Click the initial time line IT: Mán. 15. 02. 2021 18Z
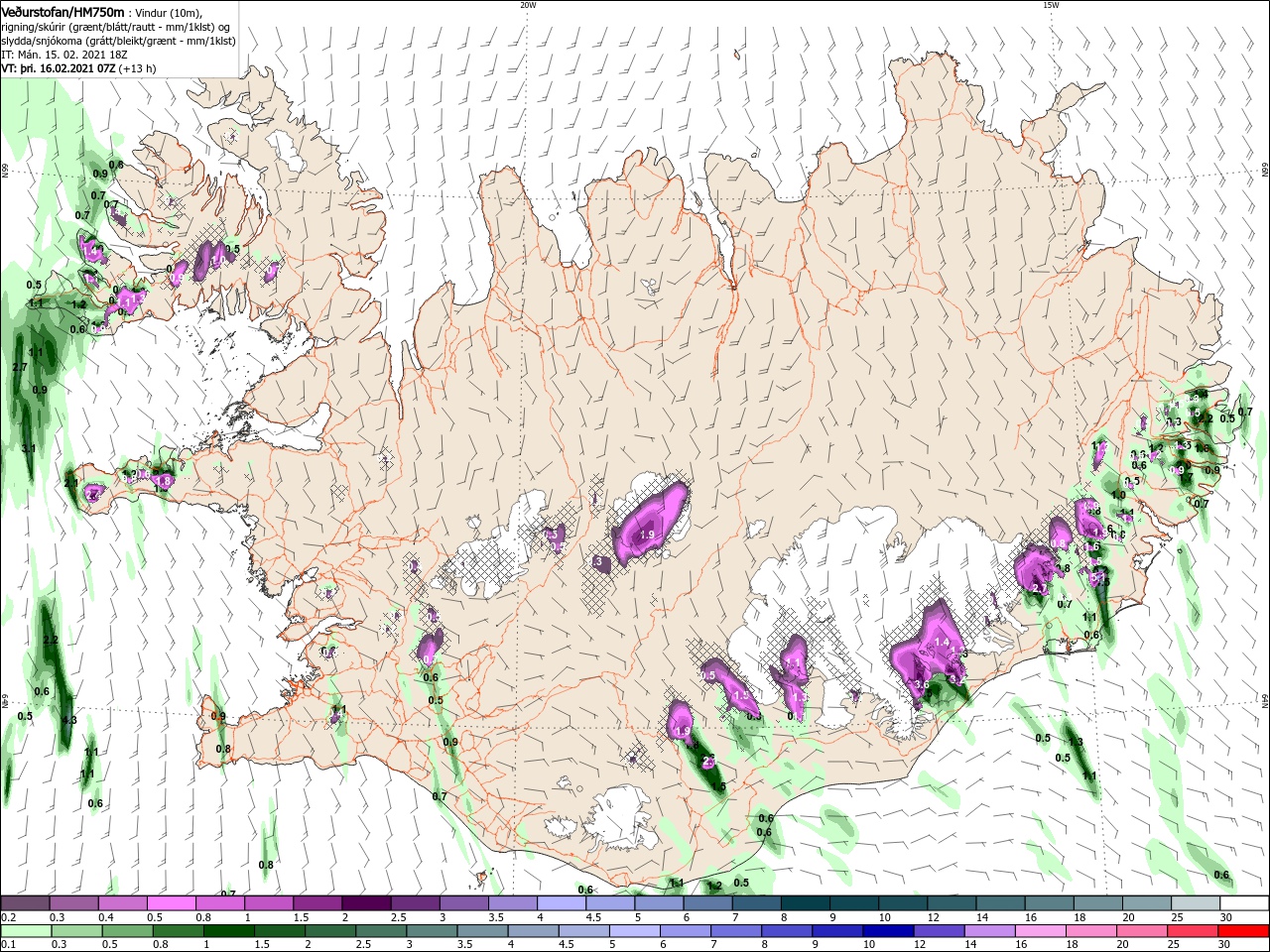Screen dimensions: 1270x952 (x=63, y=55)
